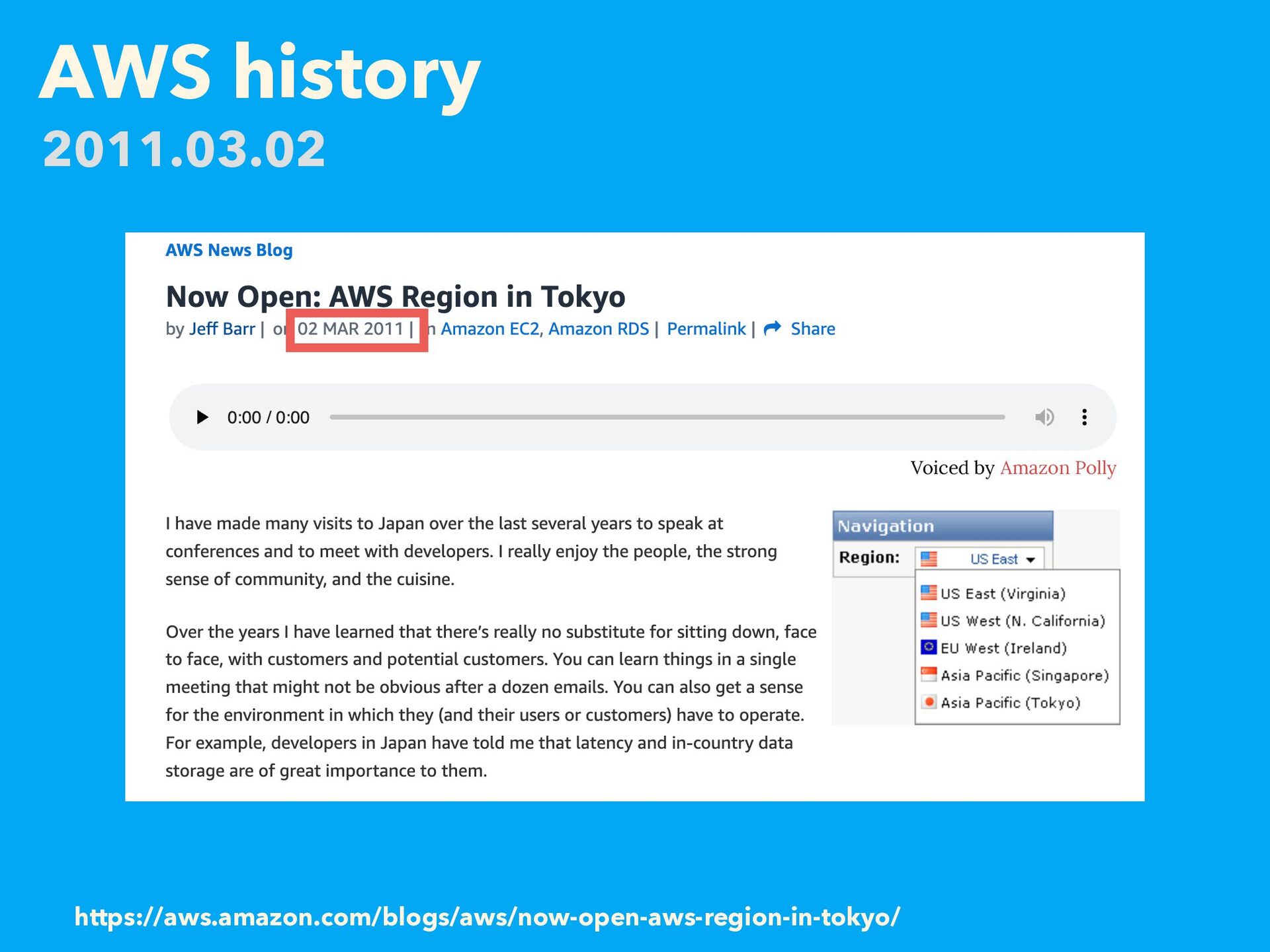The width and height of the screenshot is (1270, 952).
Task: Mute the audio player volume
Action: click(x=1044, y=417)
